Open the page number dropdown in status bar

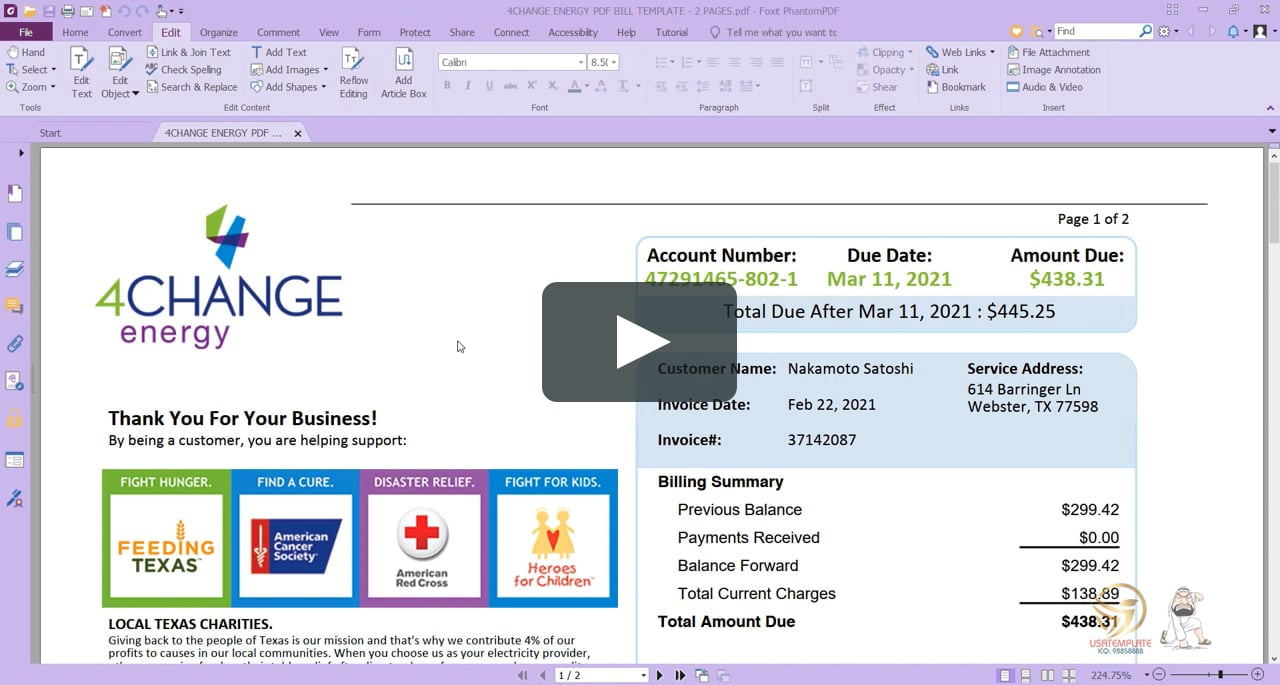pos(643,676)
